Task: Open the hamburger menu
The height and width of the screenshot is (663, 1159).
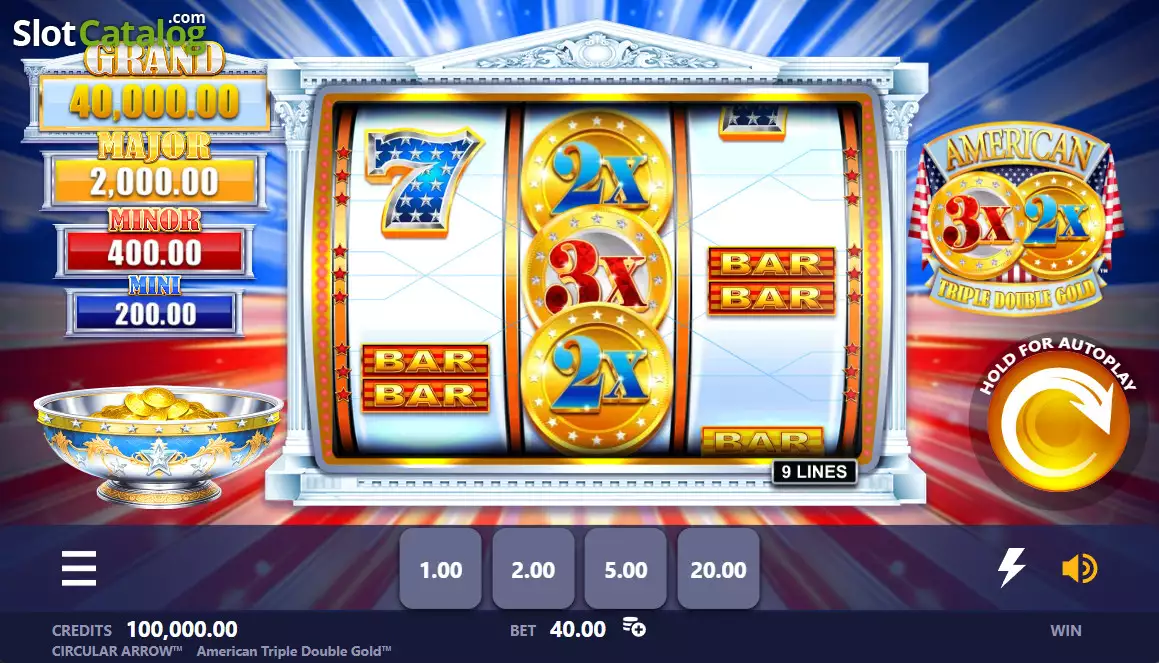Action: tap(79, 568)
